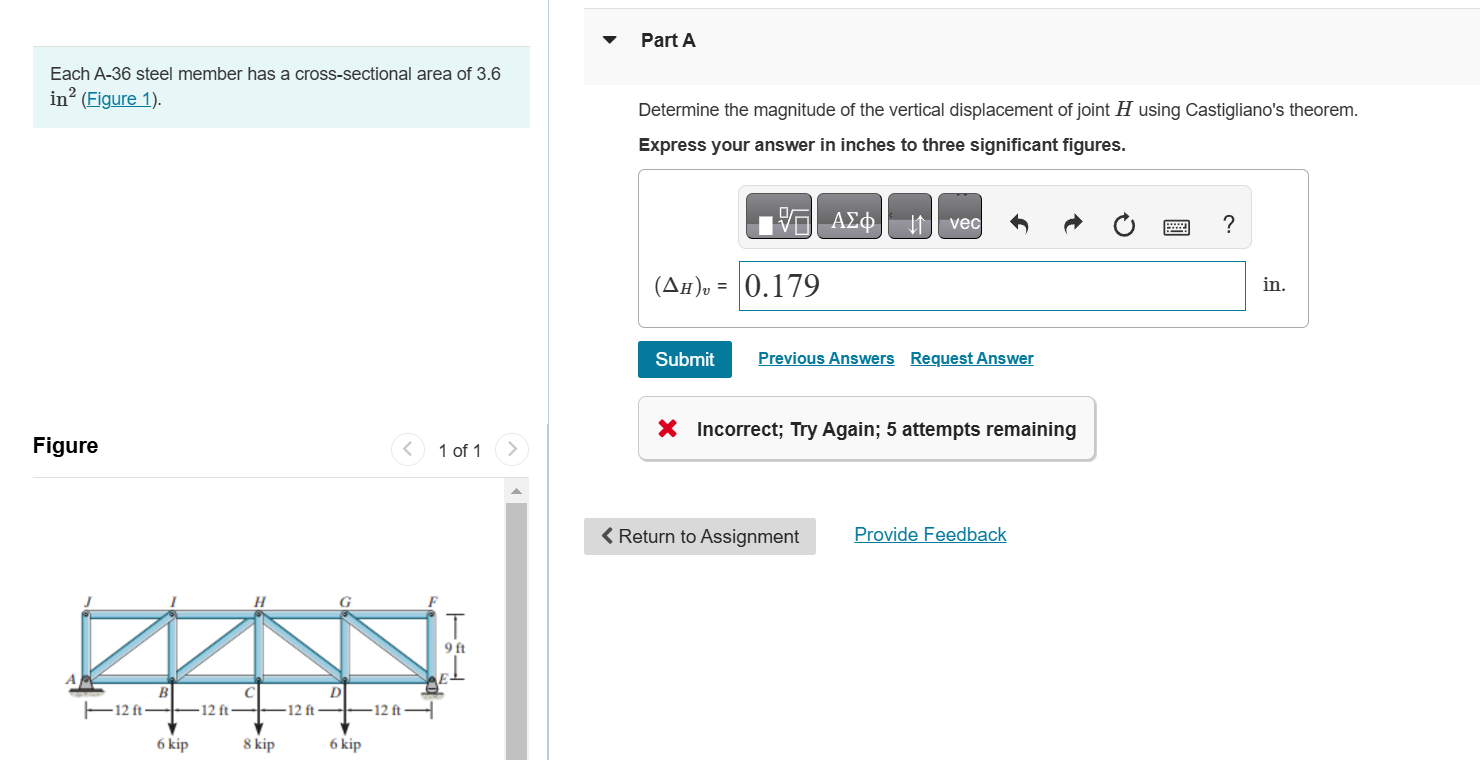Reset the answer field
Image resolution: width=1480 pixels, height=760 pixels.
(x=1124, y=225)
